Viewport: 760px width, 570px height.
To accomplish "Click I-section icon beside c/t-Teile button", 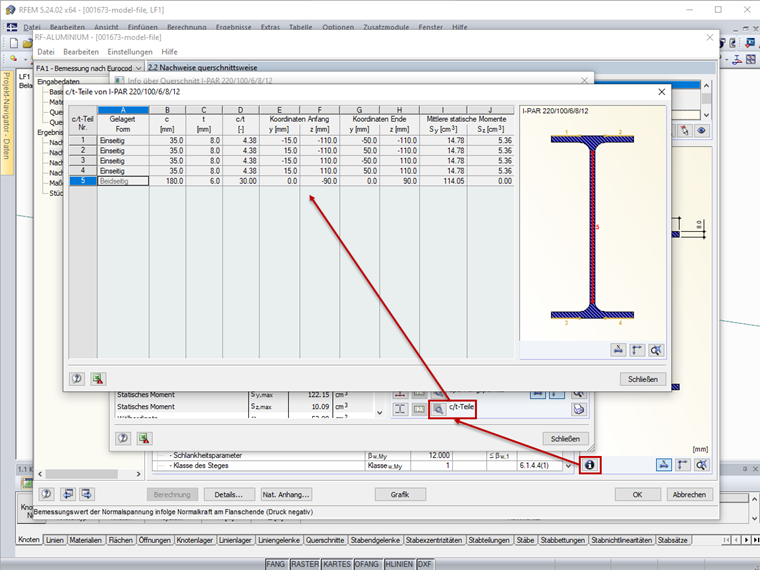I will 400,410.
